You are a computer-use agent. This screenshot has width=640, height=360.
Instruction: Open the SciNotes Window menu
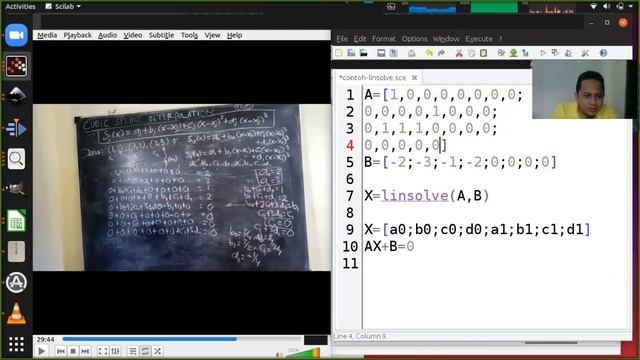446,39
